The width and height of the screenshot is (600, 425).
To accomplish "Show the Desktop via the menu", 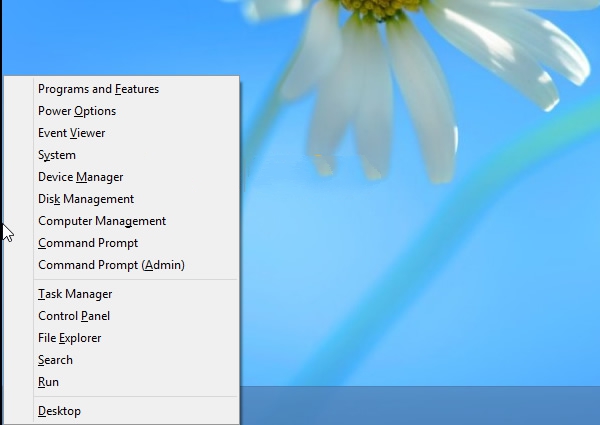I will point(59,411).
